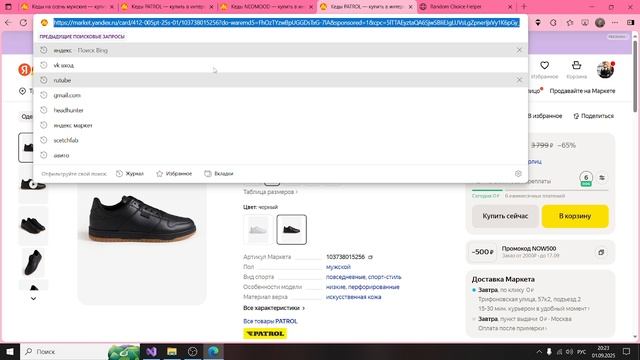The height and width of the screenshot is (360, 640).
Task: Open 'мужской' gender attribute link
Action: click(x=338, y=267)
